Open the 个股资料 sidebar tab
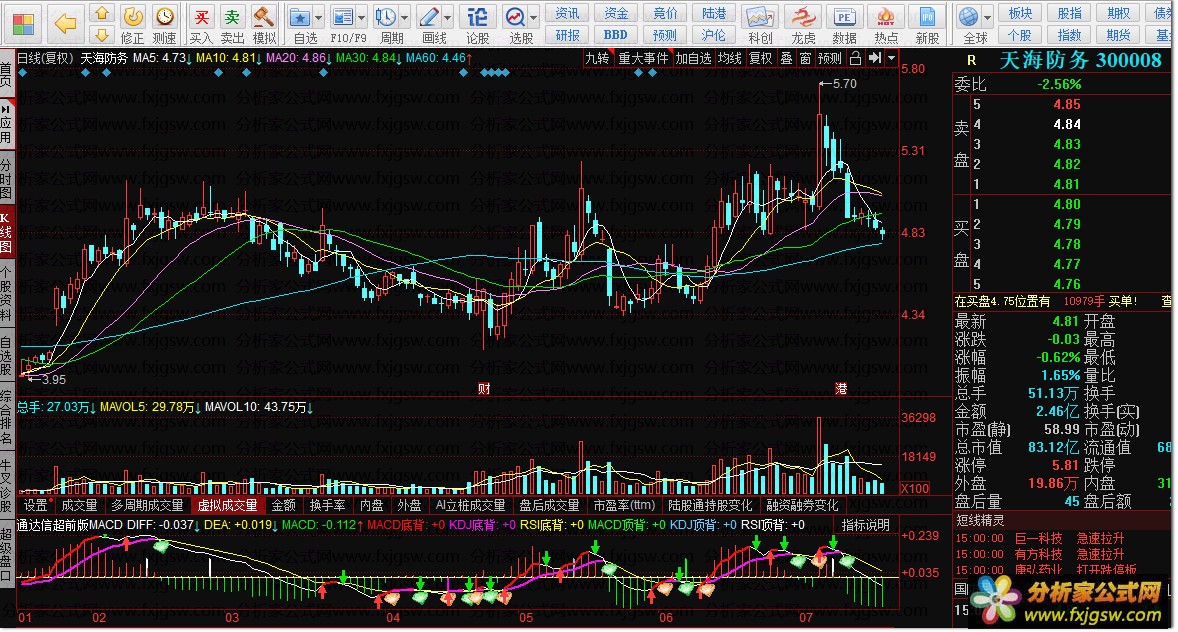Viewport: 1178px width, 632px height. point(6,292)
